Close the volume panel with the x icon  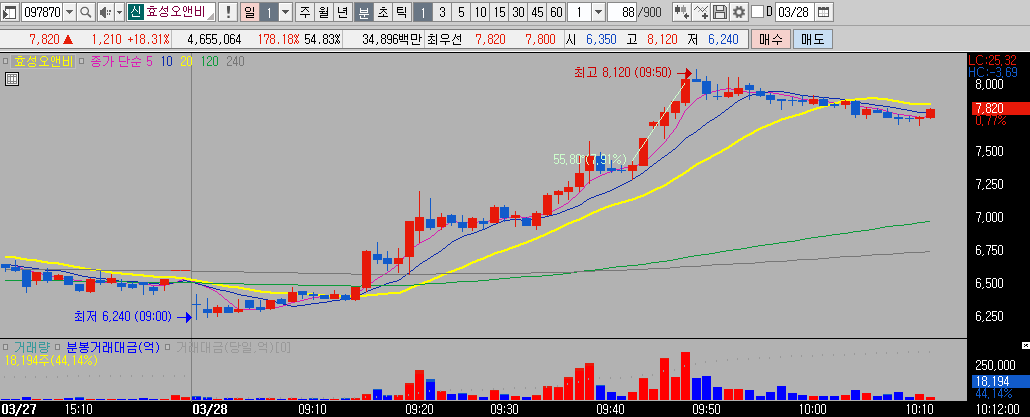(x=1025, y=345)
